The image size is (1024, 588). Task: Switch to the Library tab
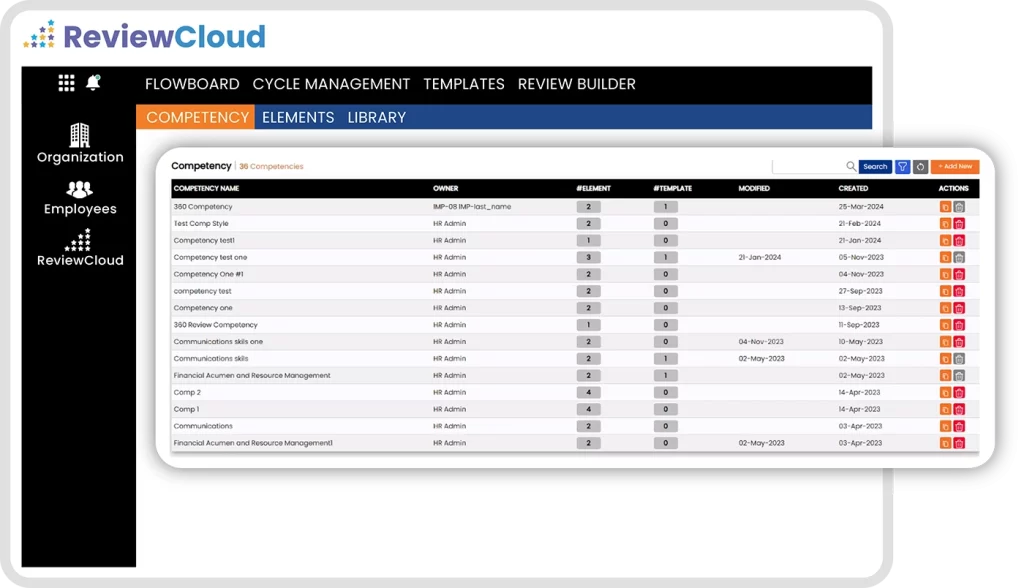(x=377, y=118)
